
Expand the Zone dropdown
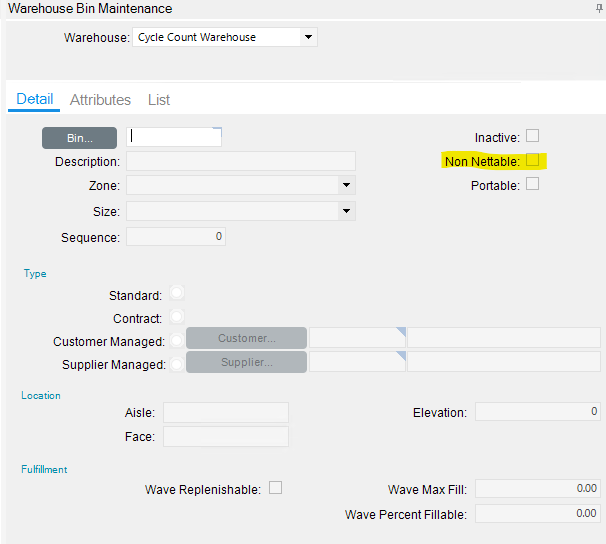pyautogui.click(x=346, y=185)
